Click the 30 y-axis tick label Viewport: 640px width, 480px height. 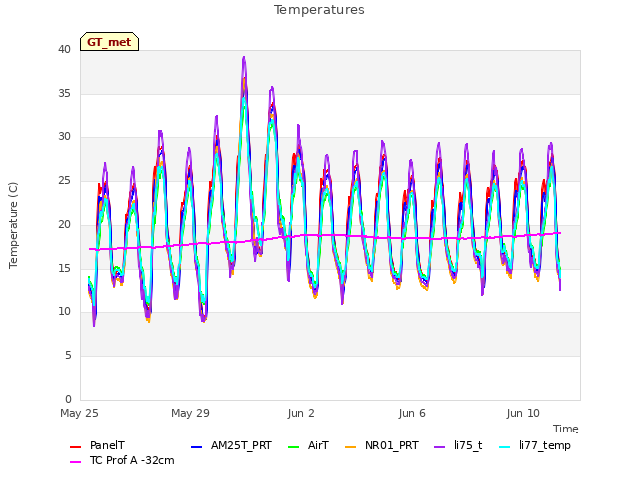(64, 137)
